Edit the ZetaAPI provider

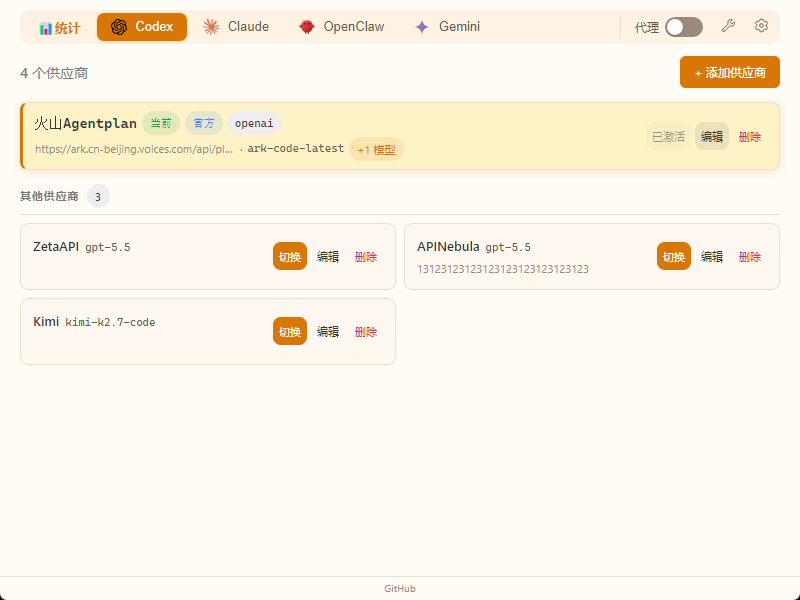(x=328, y=256)
